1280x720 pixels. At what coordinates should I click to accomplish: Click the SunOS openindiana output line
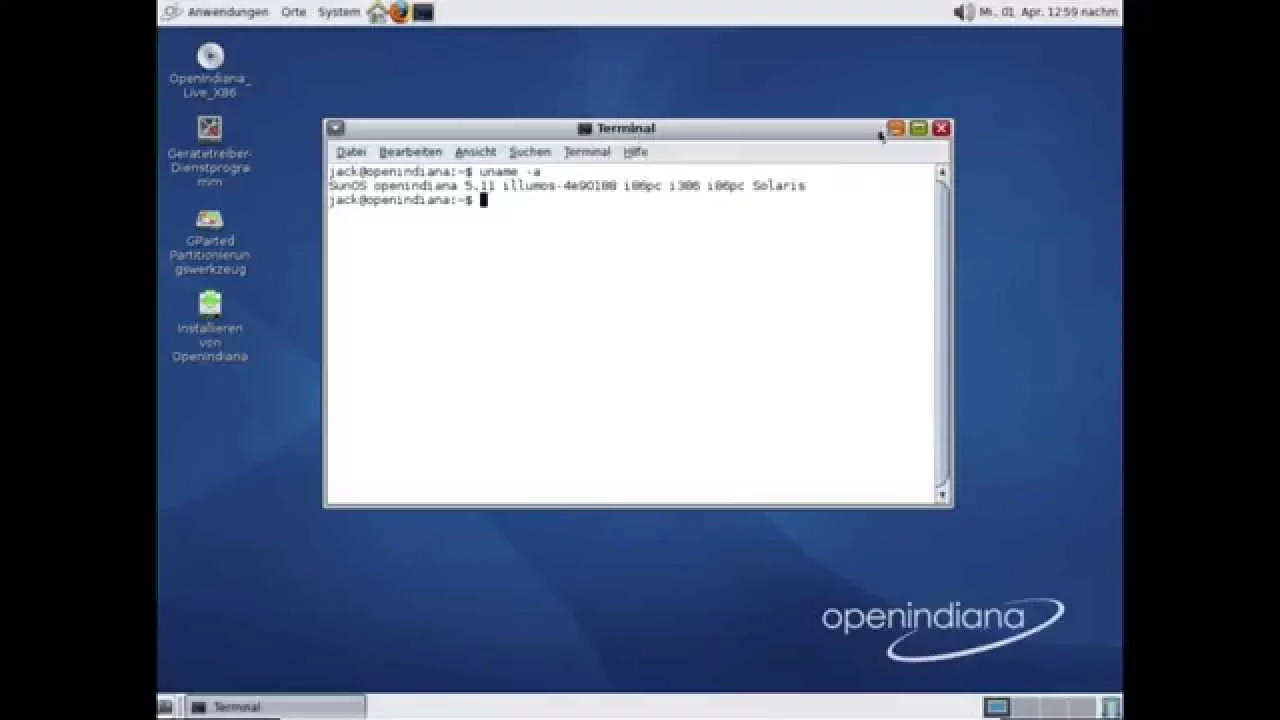click(x=566, y=186)
